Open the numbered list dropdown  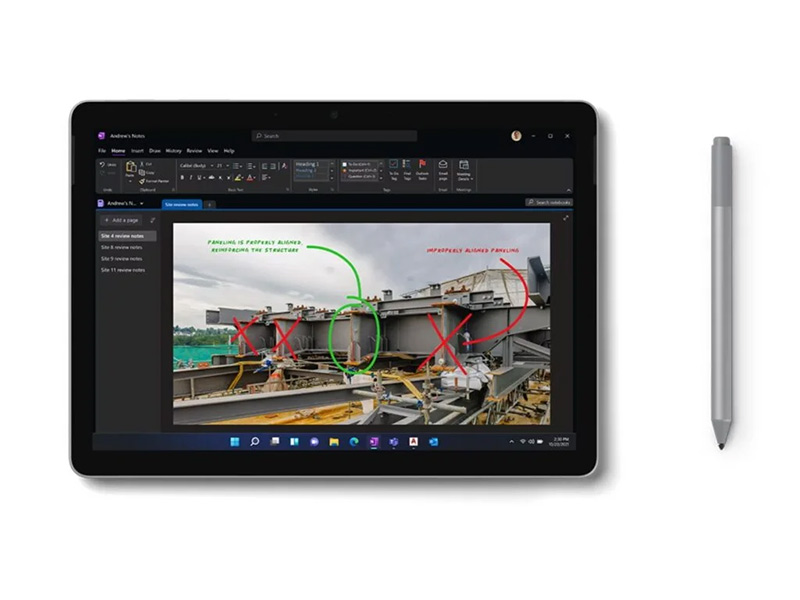point(252,166)
